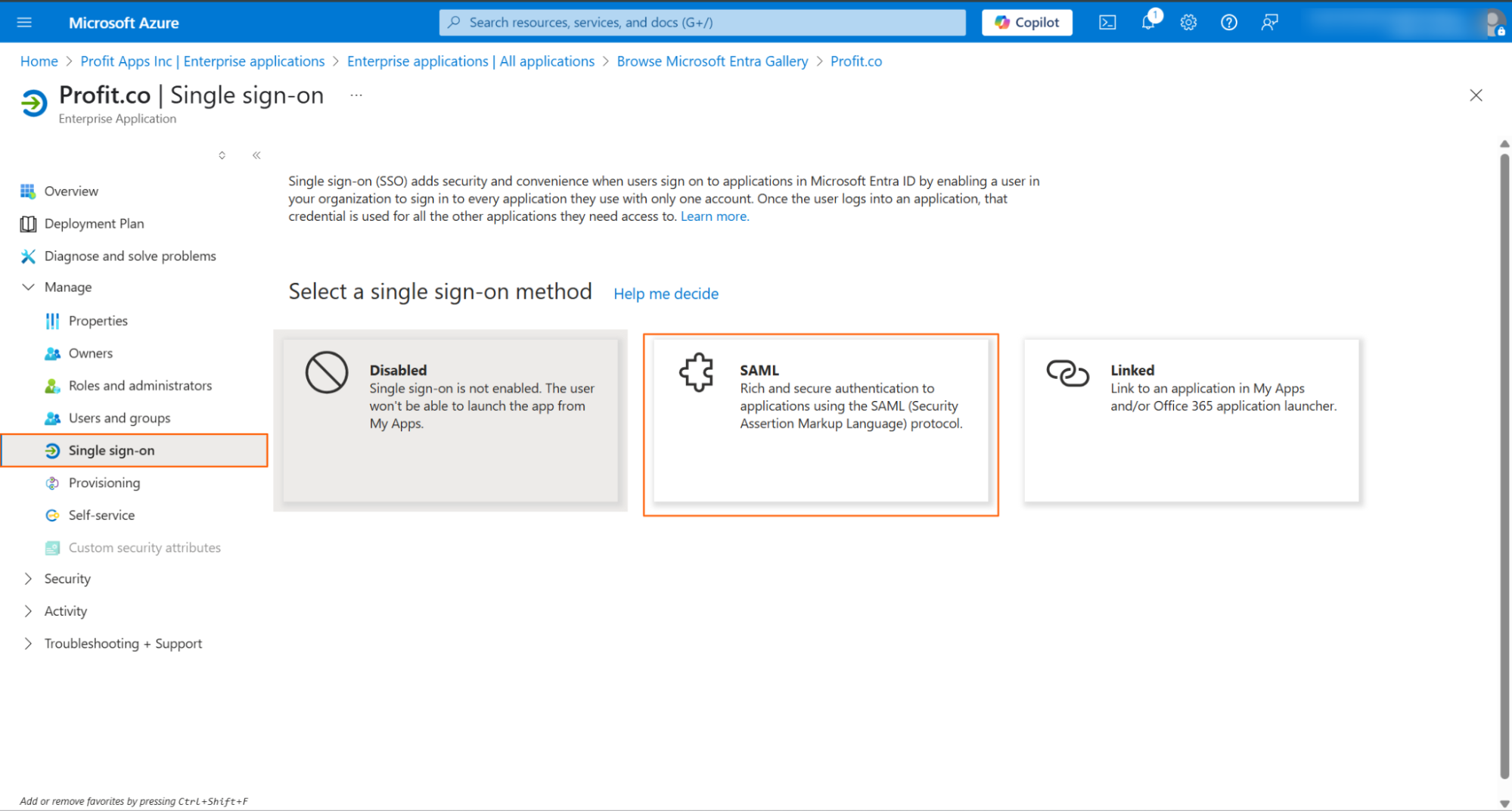This screenshot has width=1512, height=811.
Task: Click the search resources input field
Action: tap(702, 23)
